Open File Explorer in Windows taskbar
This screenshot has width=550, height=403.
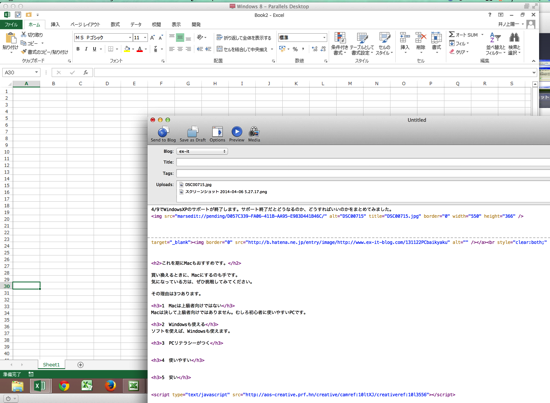18,386
